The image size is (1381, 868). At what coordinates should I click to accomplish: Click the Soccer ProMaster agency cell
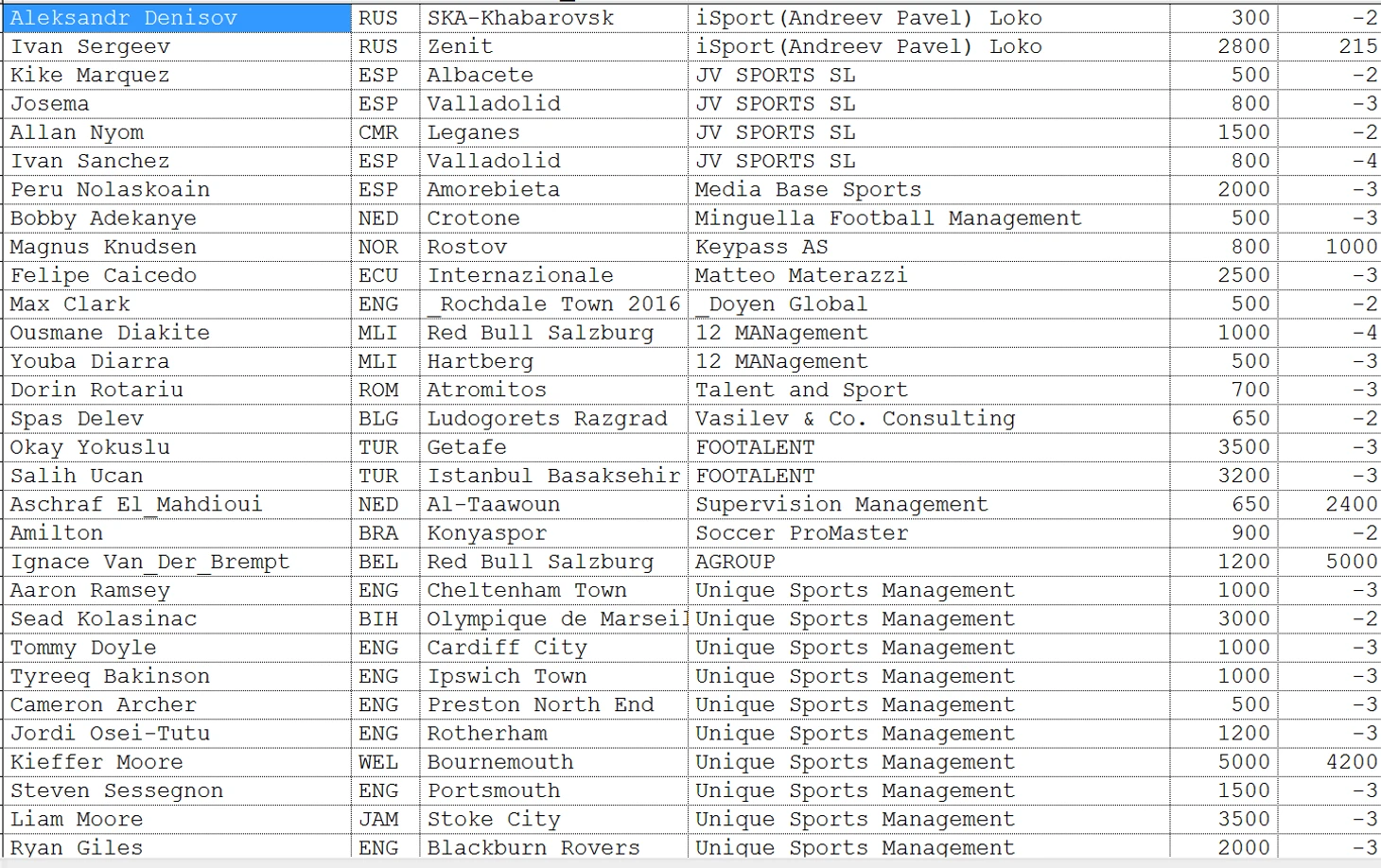pyautogui.click(x=929, y=532)
